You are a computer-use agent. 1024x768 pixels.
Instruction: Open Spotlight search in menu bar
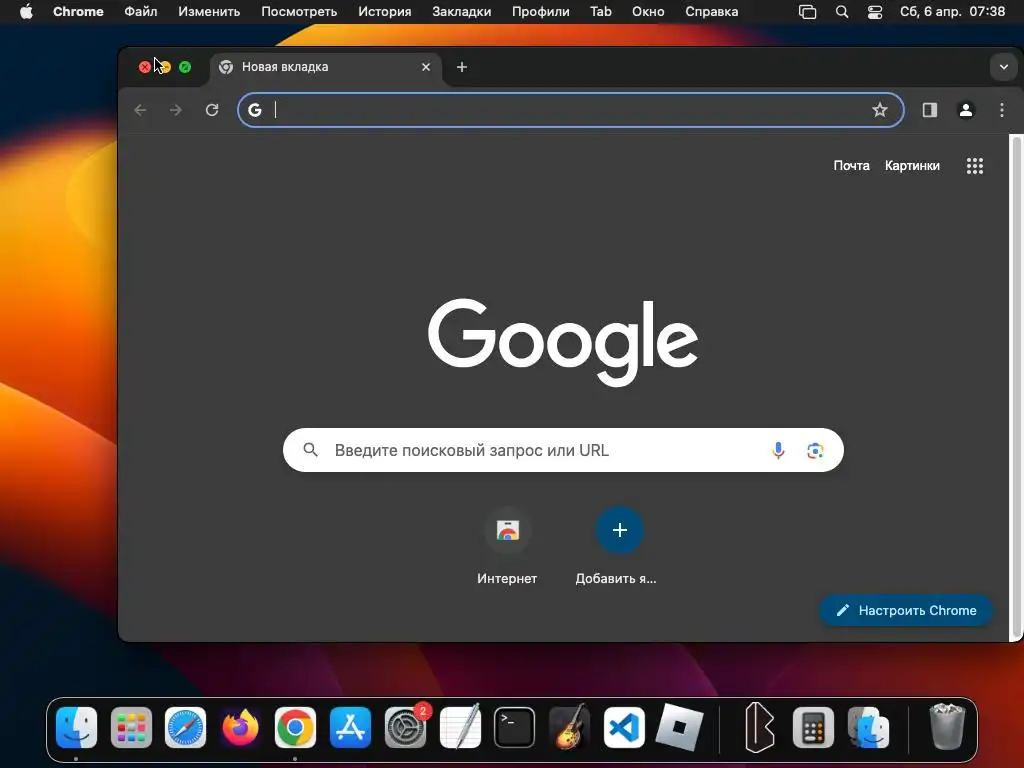(x=842, y=12)
